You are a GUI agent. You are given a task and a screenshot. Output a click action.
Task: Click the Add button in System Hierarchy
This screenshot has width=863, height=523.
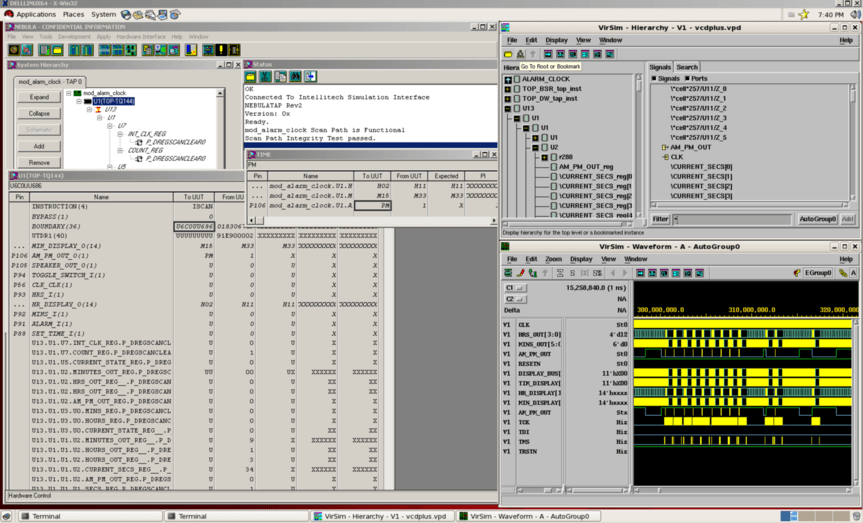coord(39,146)
